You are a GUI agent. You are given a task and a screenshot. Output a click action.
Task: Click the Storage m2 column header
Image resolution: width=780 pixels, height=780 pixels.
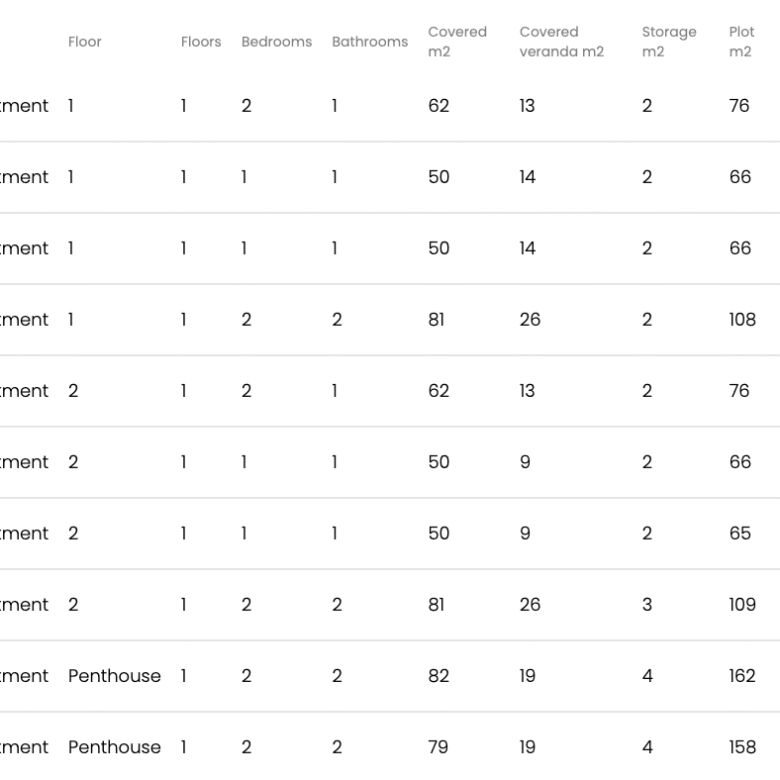coord(669,42)
